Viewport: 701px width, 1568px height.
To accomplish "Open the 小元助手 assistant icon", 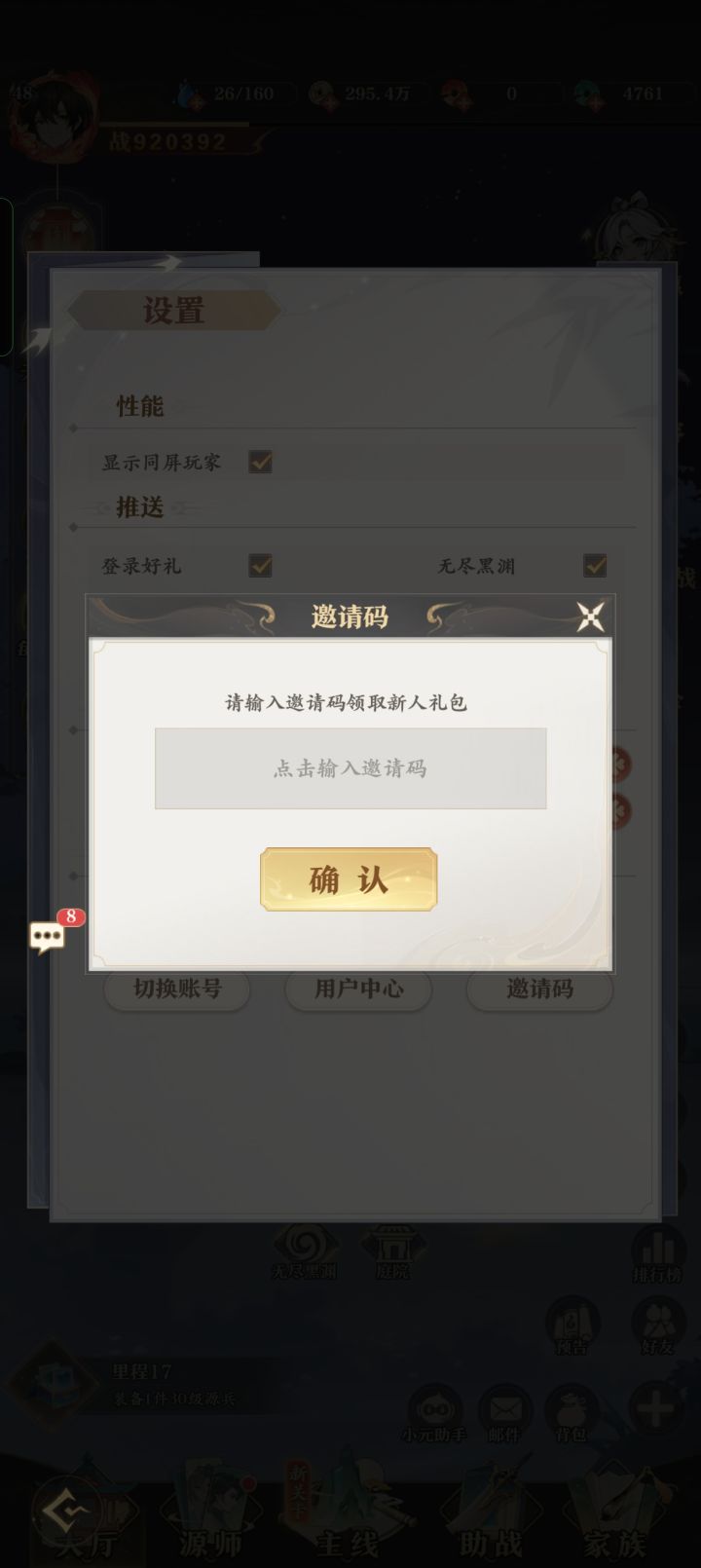I will point(434,1414).
